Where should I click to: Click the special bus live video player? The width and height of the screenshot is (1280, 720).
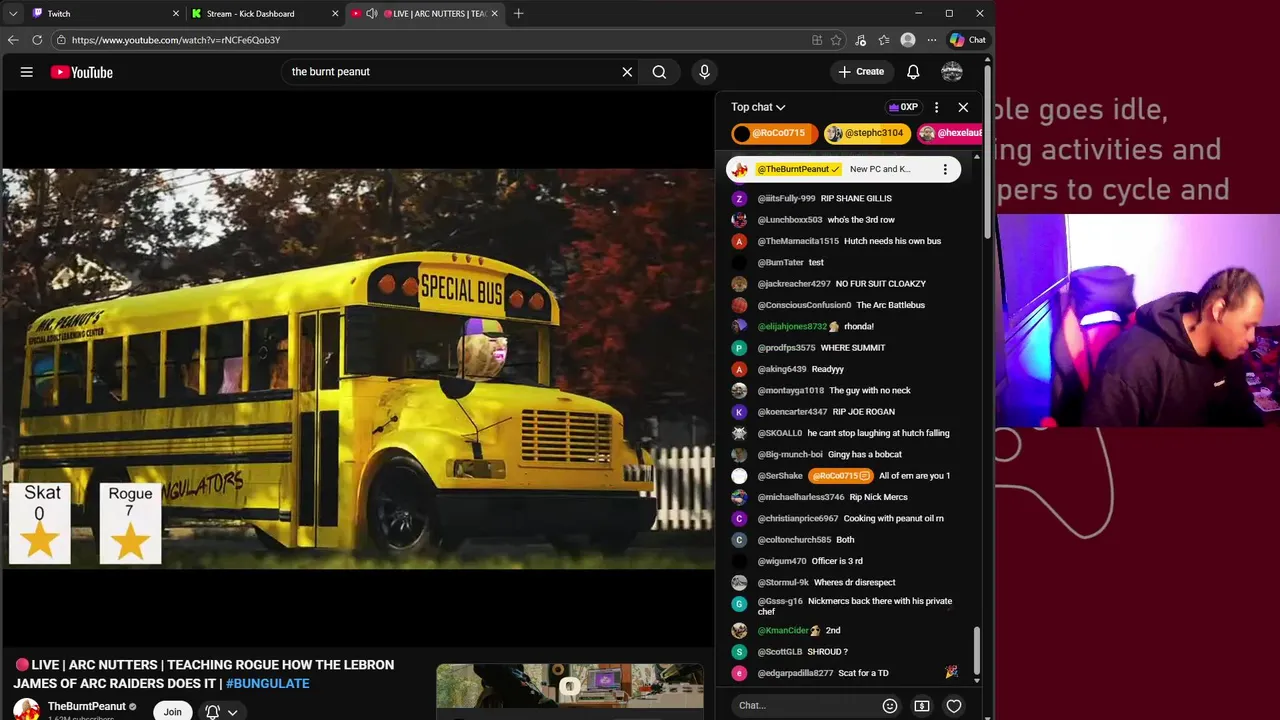358,369
